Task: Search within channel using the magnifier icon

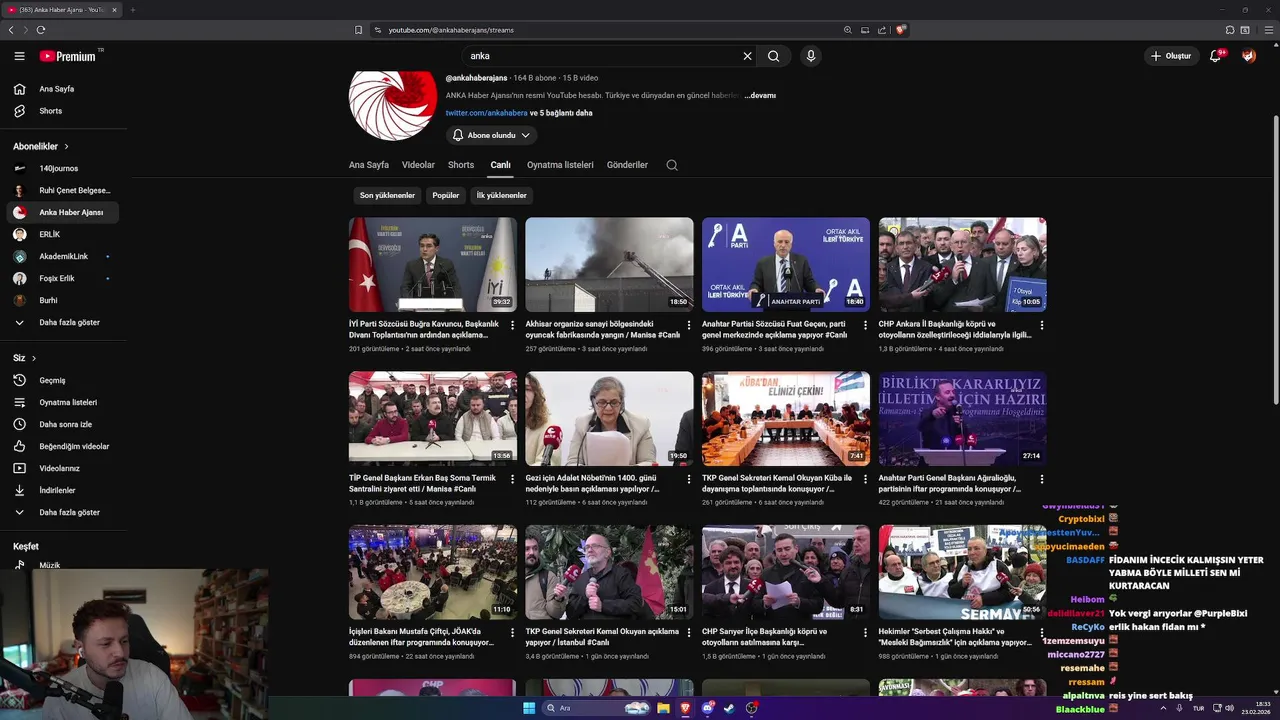Action: coord(672,165)
